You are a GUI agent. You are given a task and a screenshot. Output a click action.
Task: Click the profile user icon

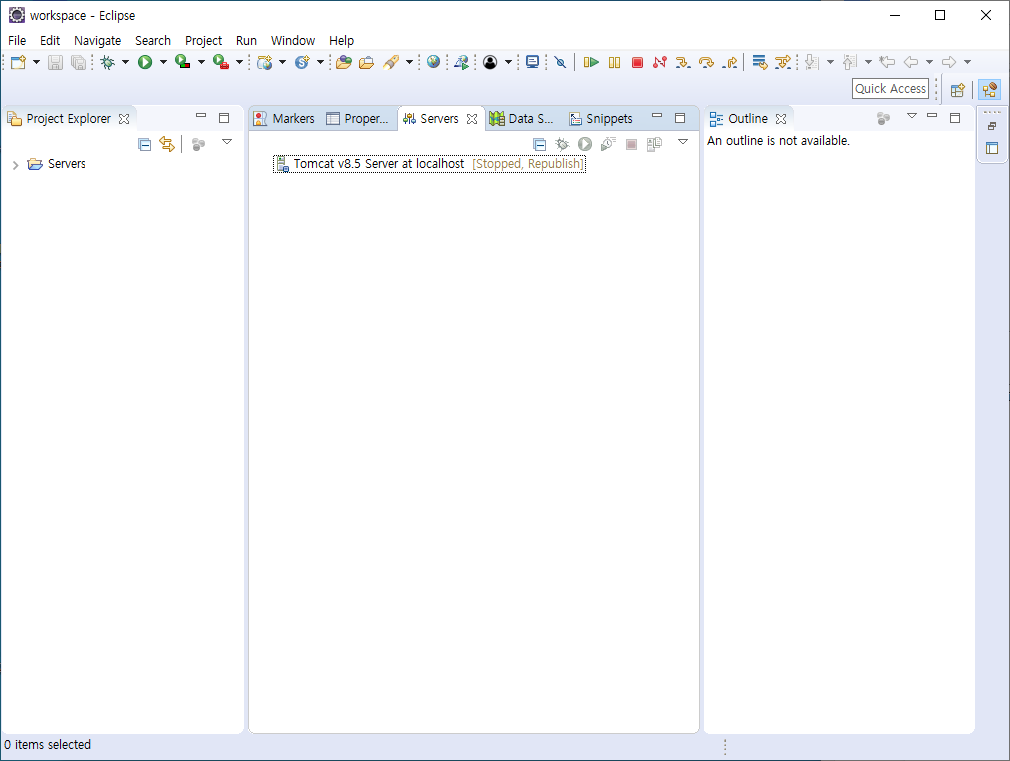point(490,62)
